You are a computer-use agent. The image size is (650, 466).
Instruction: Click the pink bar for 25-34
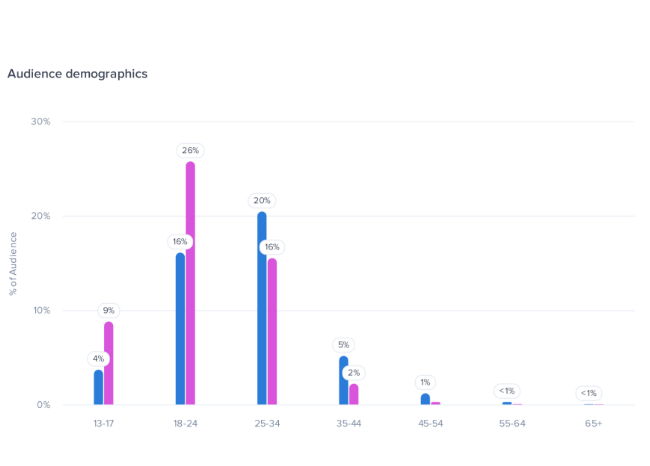[x=272, y=332]
